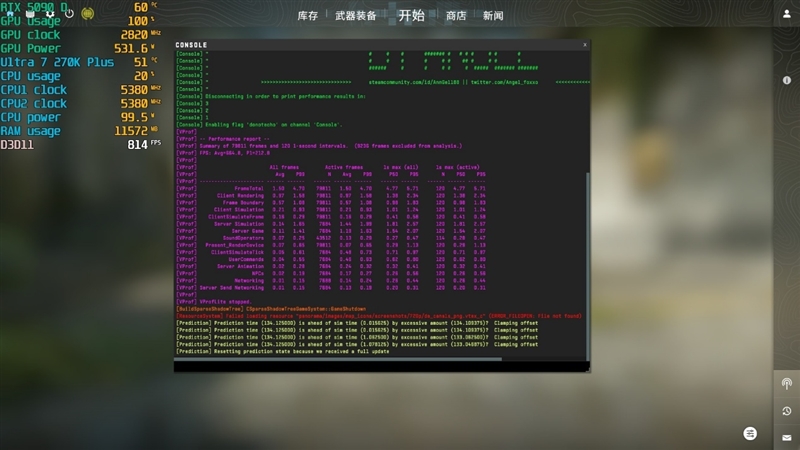The height and width of the screenshot is (450, 800).
Task: Click the Server Animation row label
Action: click(x=240, y=266)
